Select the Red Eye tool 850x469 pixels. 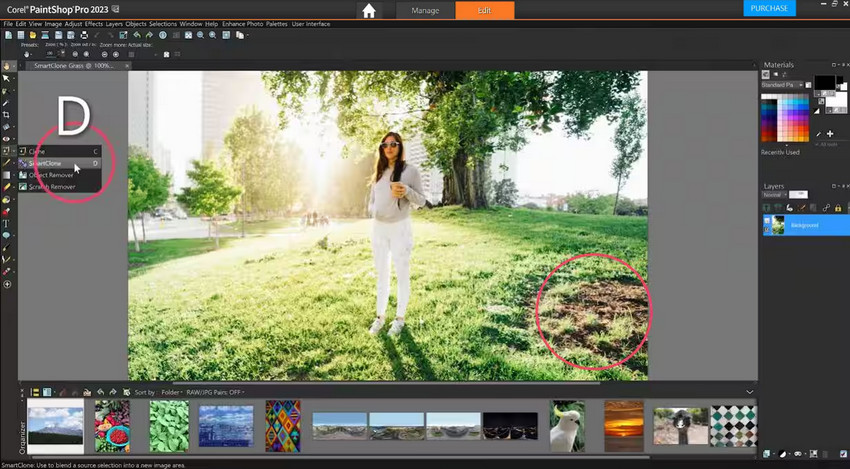tap(7, 139)
